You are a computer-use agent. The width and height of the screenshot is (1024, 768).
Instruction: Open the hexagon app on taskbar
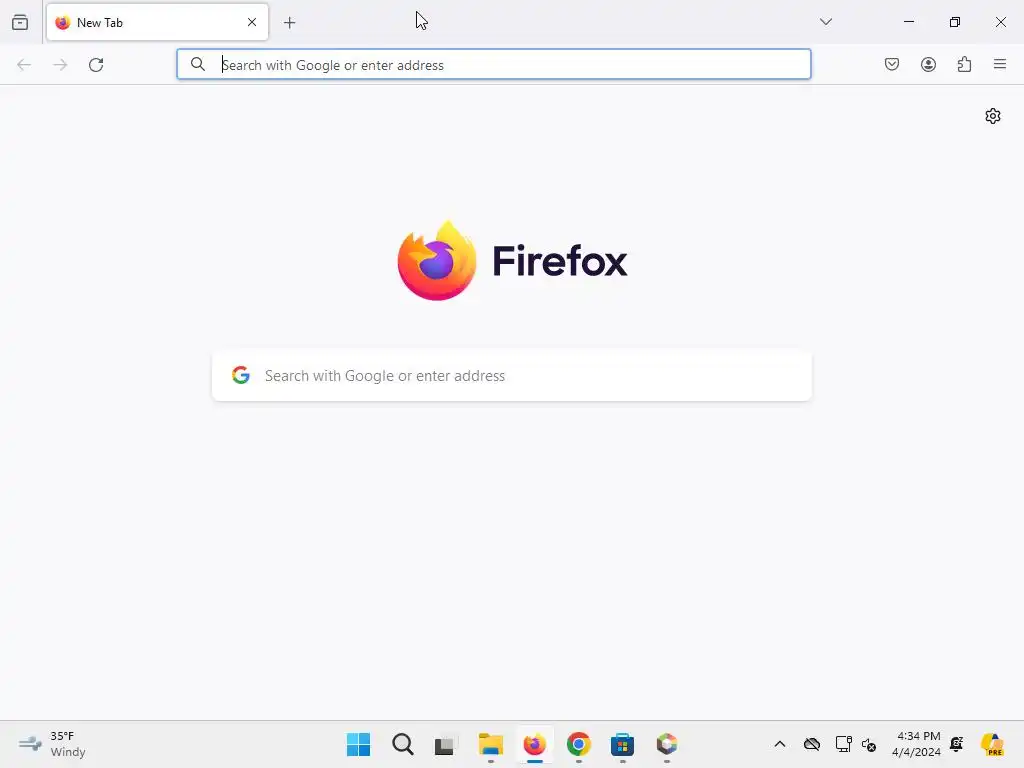click(x=667, y=744)
